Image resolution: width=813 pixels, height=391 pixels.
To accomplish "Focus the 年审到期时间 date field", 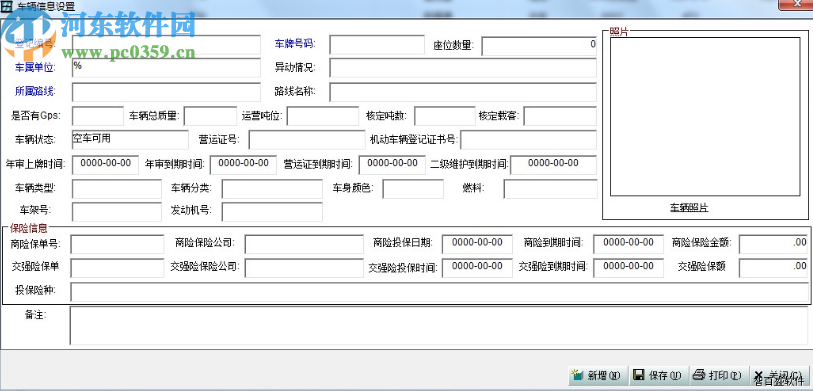I will coord(243,165).
